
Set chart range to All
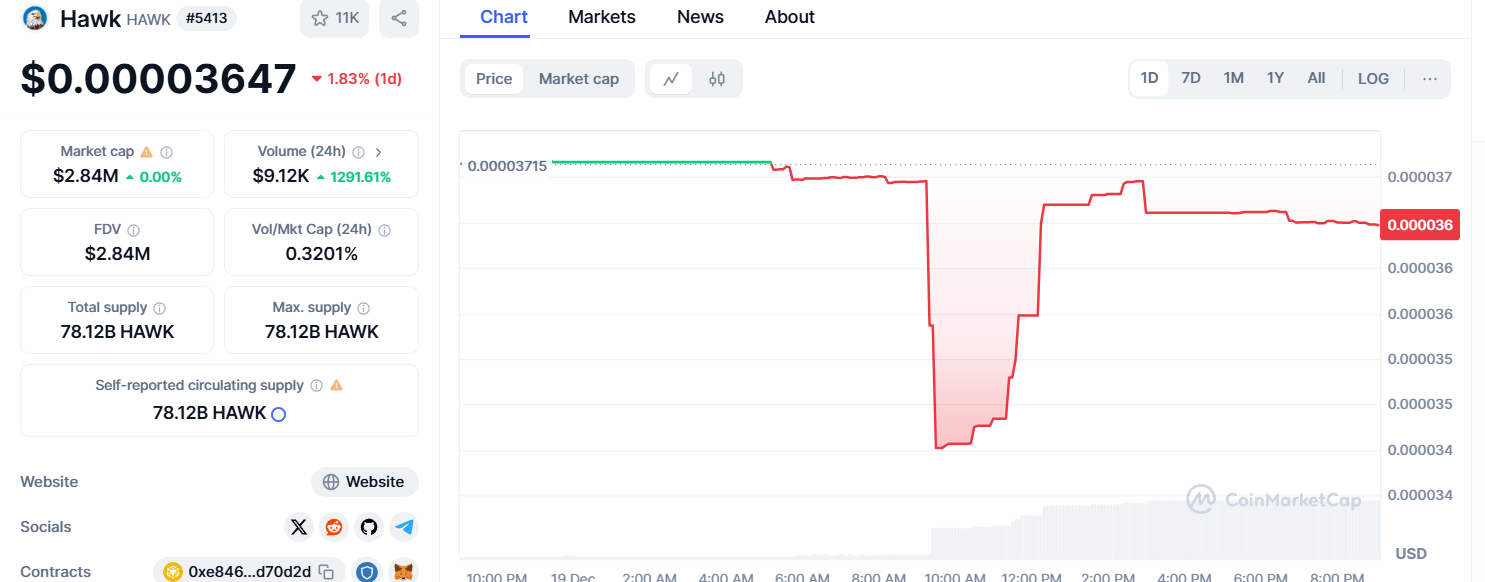point(1316,78)
